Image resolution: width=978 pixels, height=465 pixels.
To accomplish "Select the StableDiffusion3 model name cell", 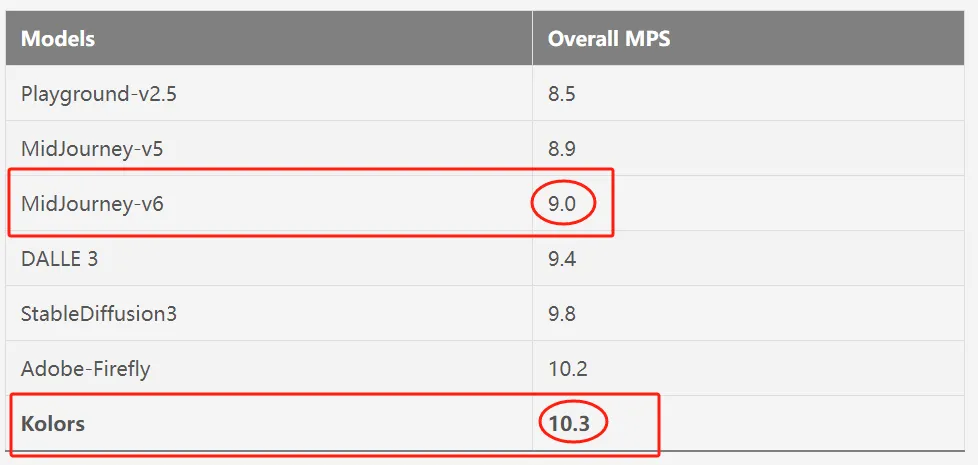I will click(x=98, y=314).
